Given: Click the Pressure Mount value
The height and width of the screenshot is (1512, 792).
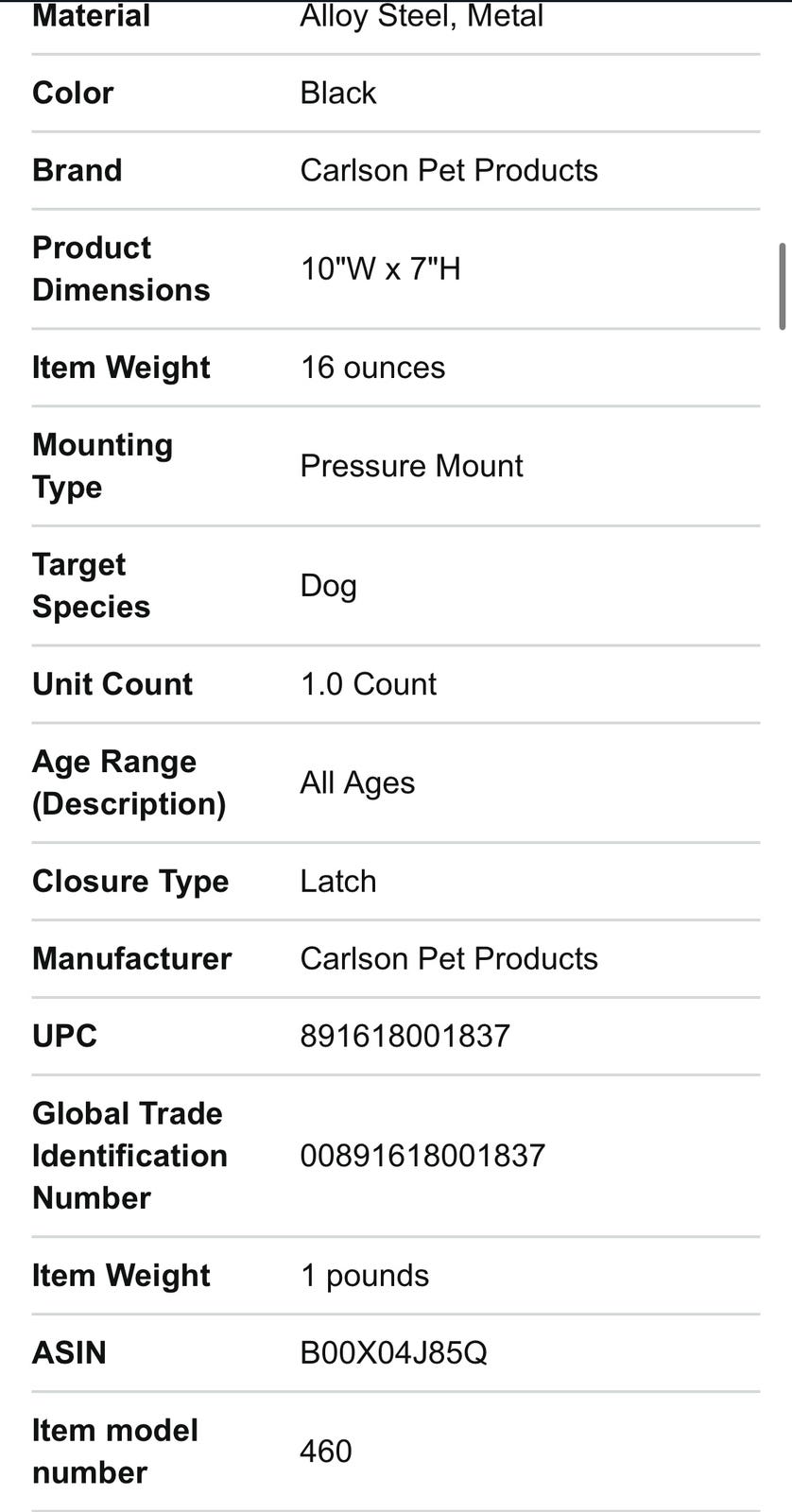Looking at the screenshot, I should tap(411, 466).
